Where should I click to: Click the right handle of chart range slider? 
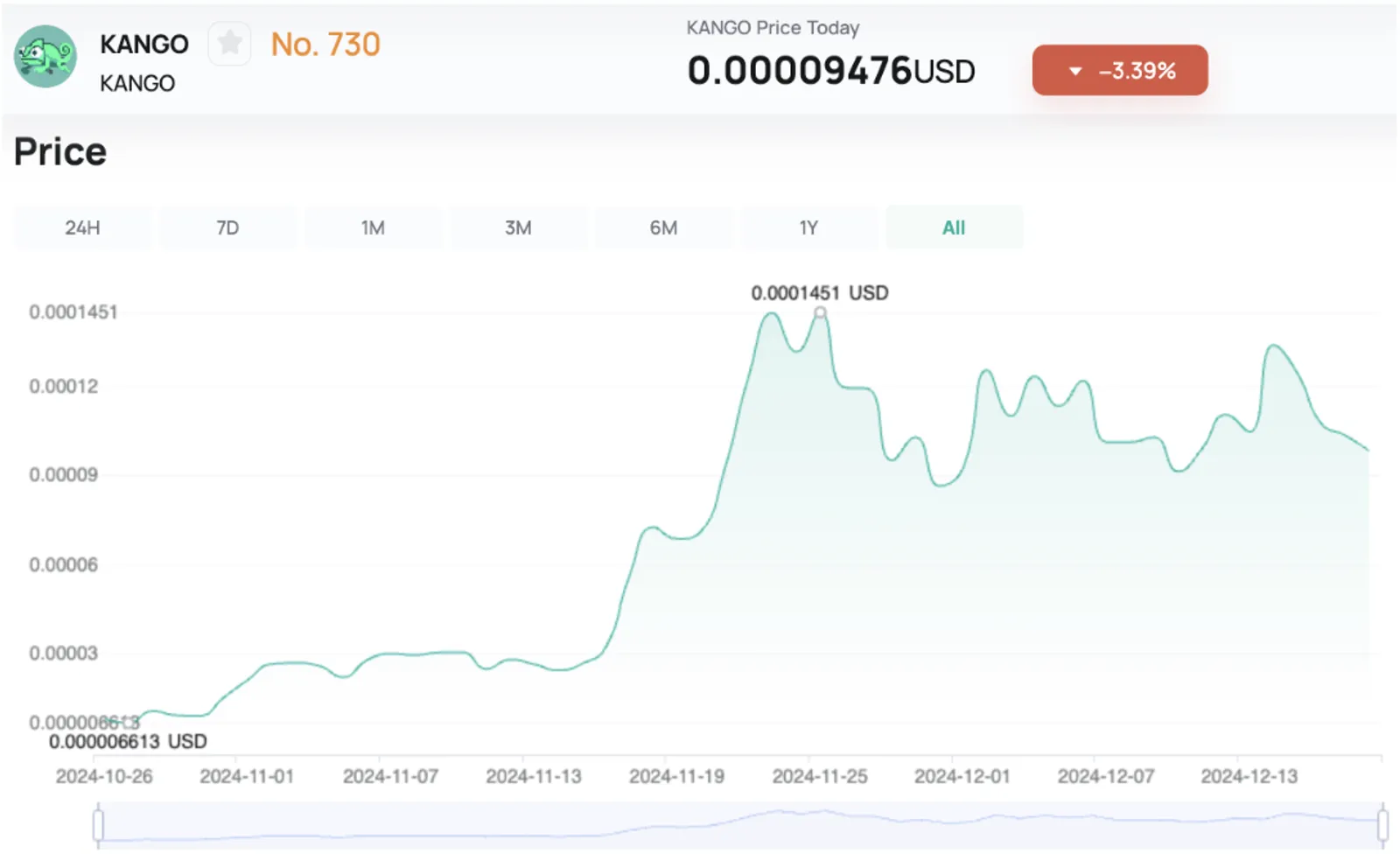pyautogui.click(x=1382, y=825)
